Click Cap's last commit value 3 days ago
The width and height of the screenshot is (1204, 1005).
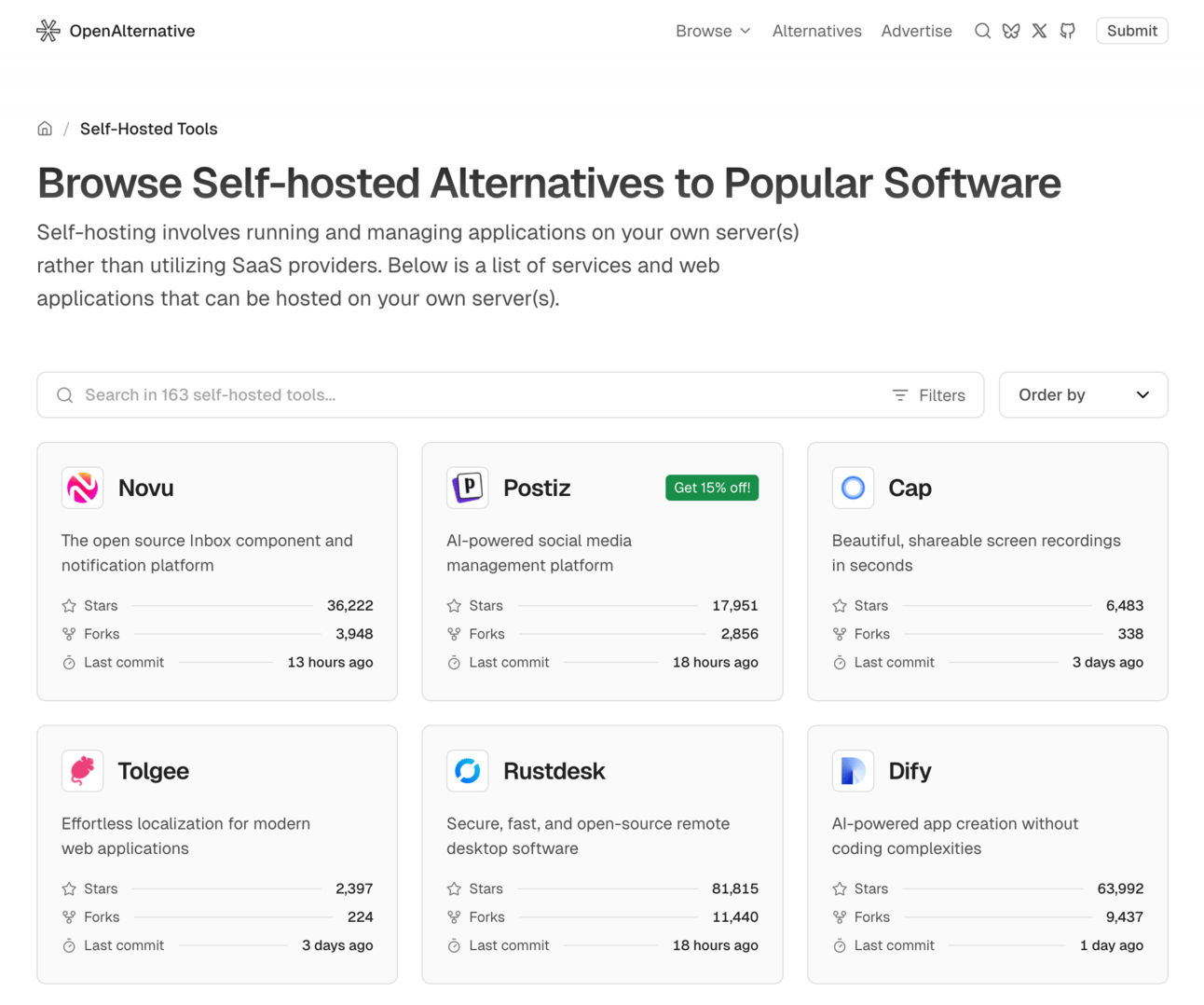coord(1108,663)
